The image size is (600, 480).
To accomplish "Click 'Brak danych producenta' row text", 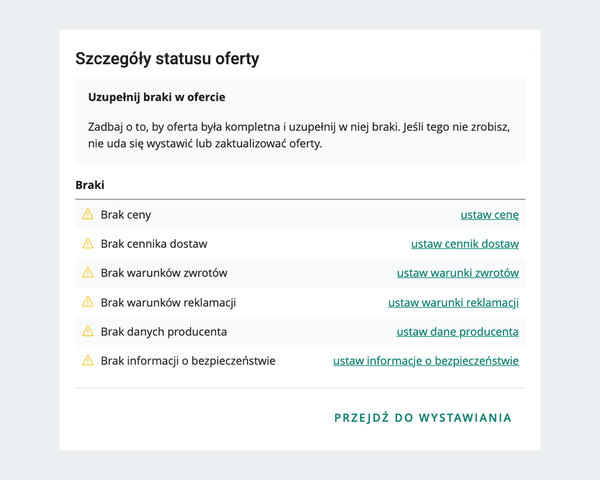I will point(163,331).
